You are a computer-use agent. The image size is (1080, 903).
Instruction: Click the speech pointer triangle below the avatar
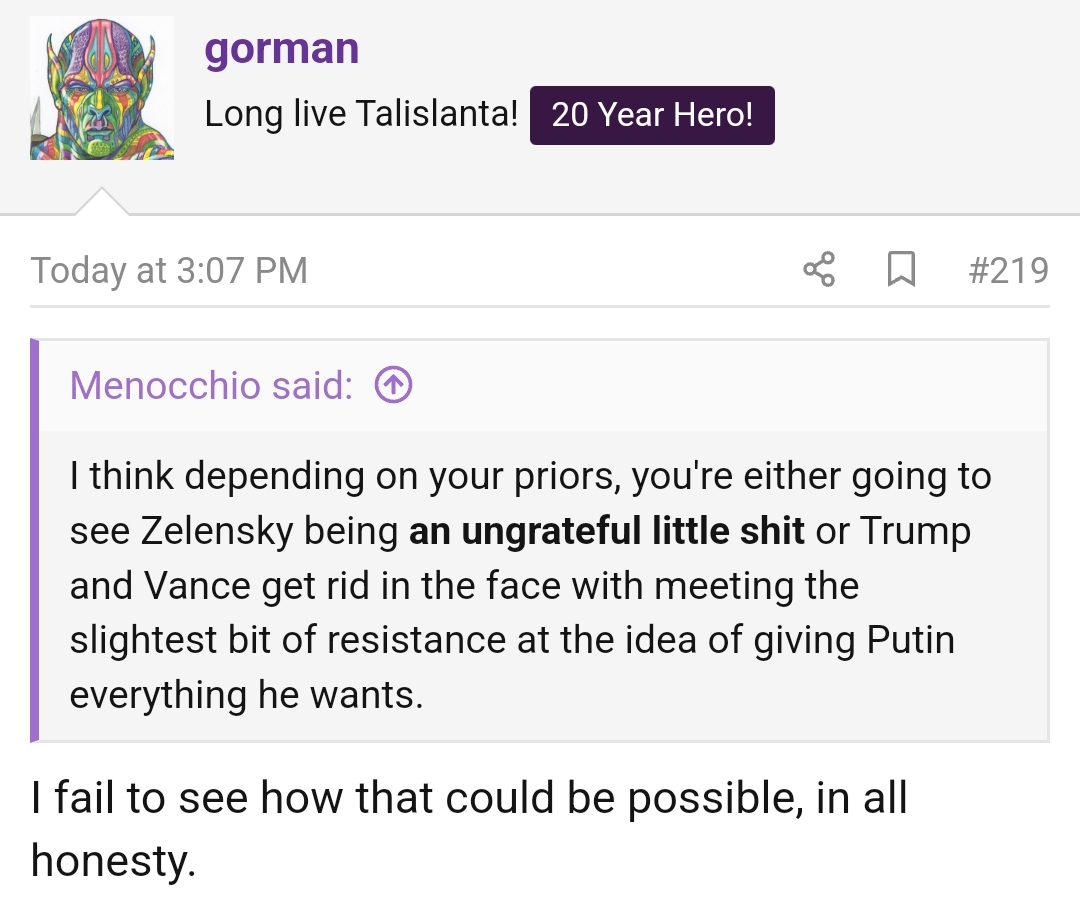102,201
